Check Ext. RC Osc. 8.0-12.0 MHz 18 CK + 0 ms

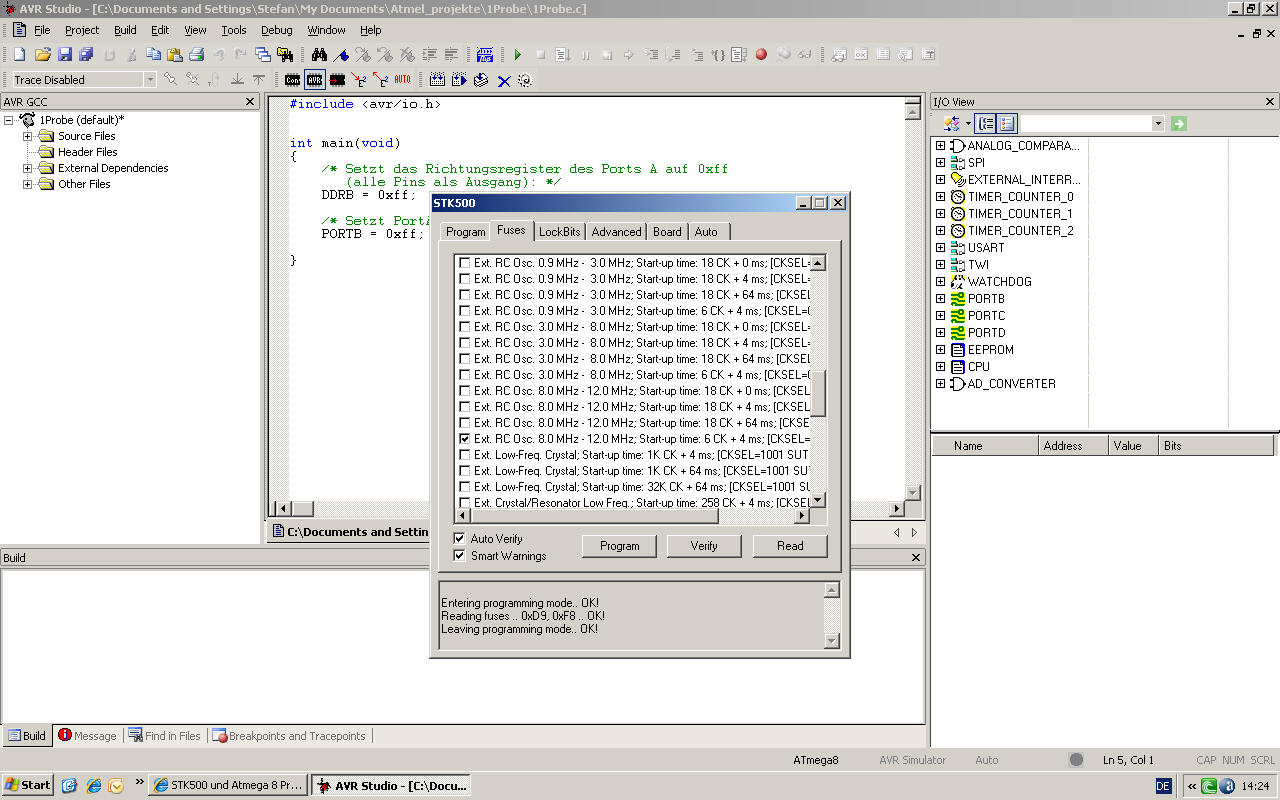coord(464,391)
